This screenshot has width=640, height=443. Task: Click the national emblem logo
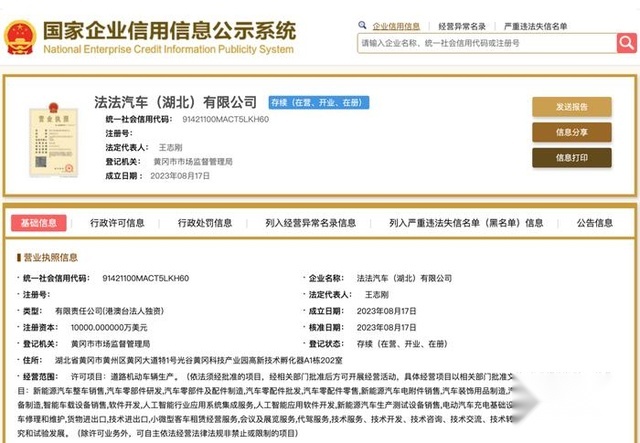[x=20, y=37]
